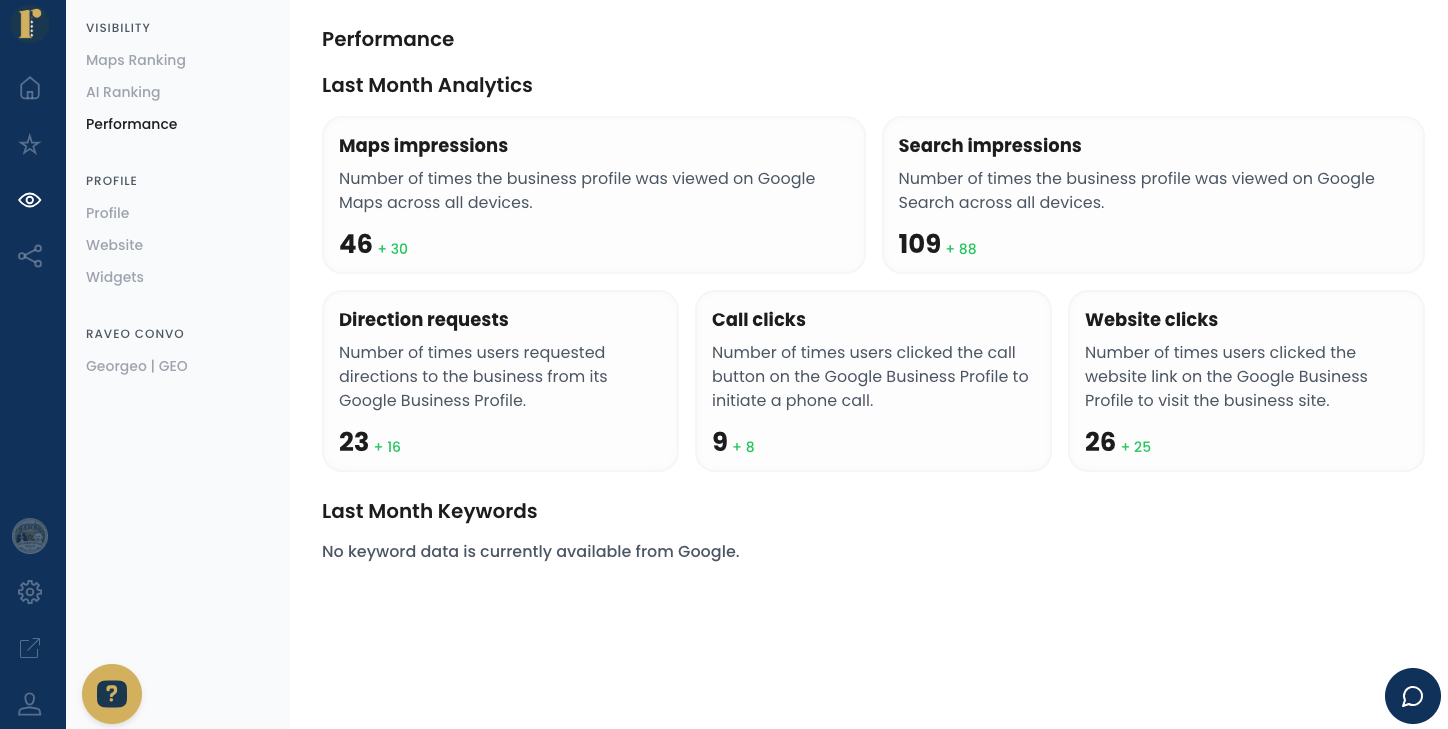Open Website menu item

click(115, 245)
